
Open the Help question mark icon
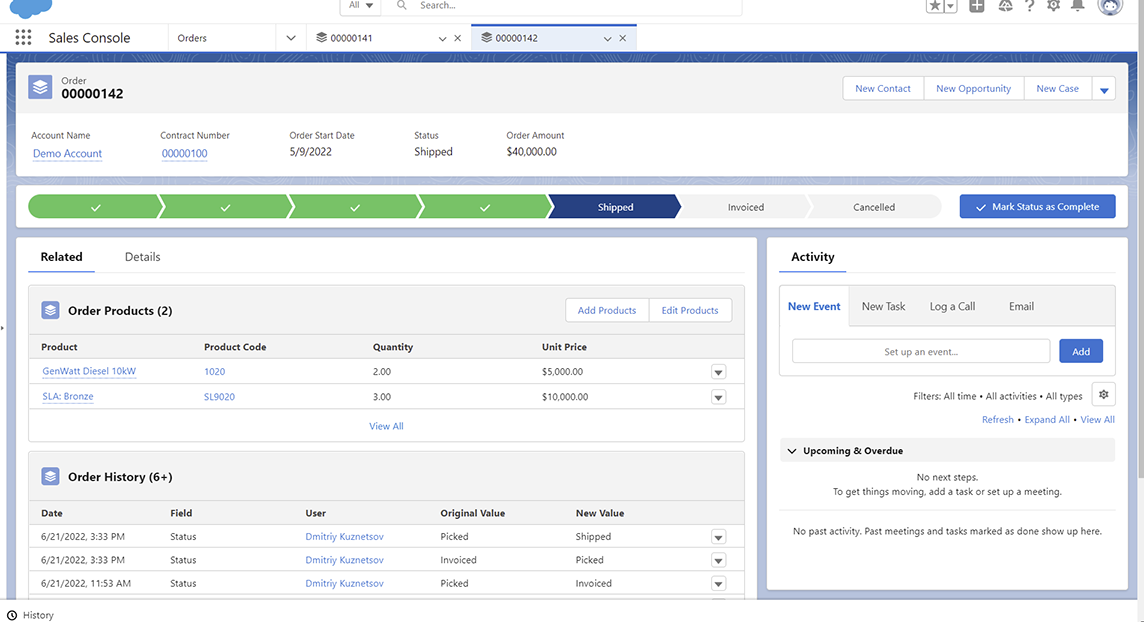click(x=1029, y=6)
